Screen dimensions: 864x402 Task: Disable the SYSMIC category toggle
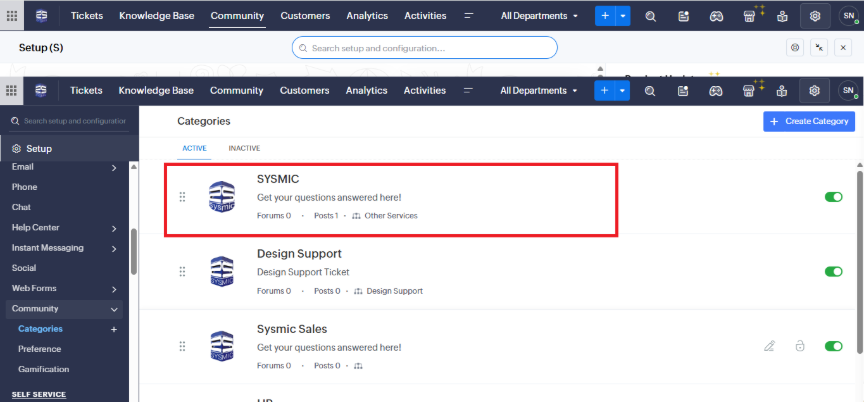[833, 197]
